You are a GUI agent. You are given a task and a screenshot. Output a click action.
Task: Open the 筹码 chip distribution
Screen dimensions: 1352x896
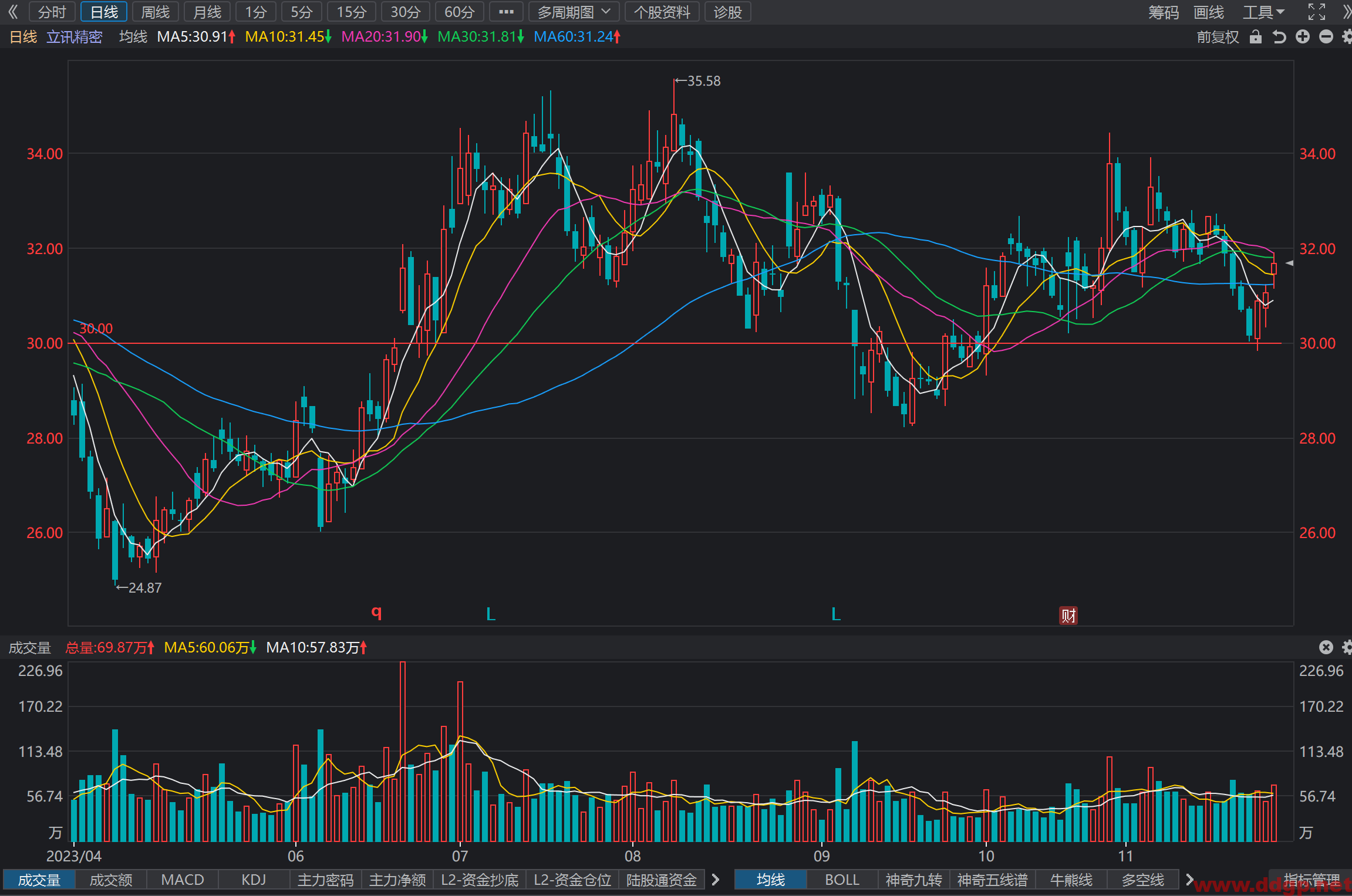[1164, 12]
